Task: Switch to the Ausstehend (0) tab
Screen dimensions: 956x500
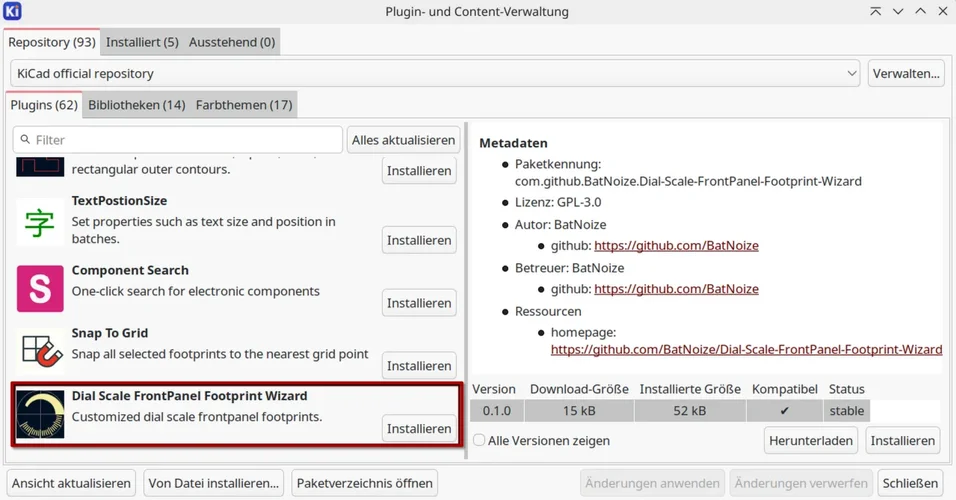Action: 232,42
